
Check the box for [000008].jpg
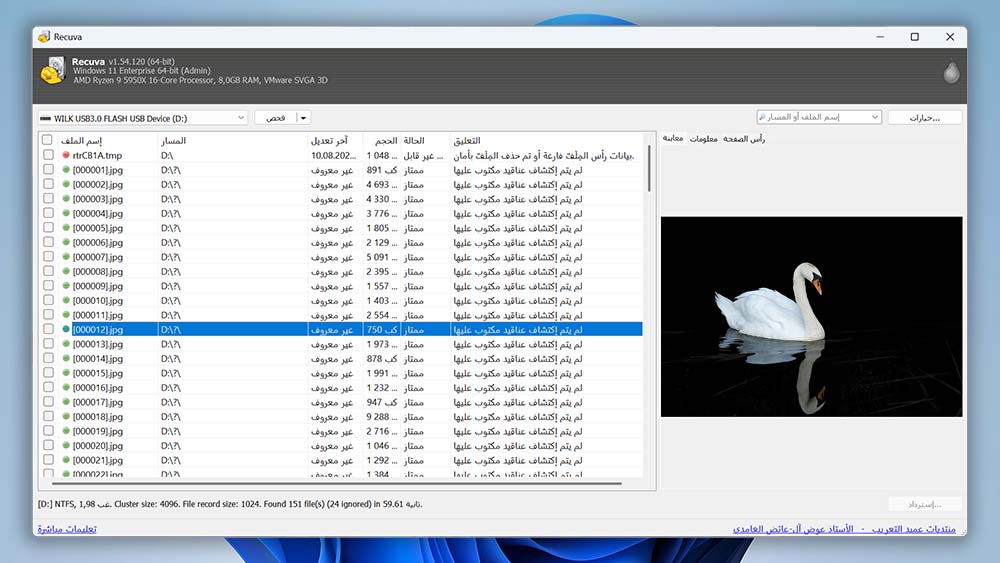48,271
